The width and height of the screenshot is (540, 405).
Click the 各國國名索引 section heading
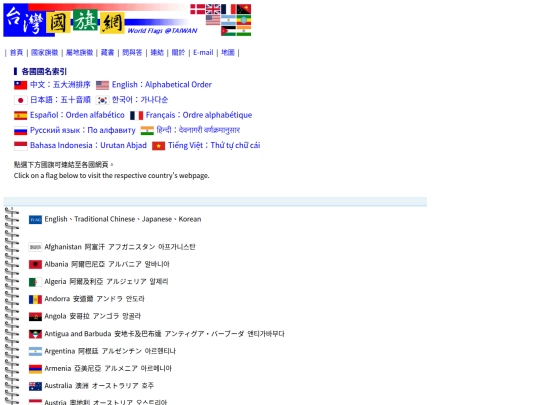coord(44,72)
